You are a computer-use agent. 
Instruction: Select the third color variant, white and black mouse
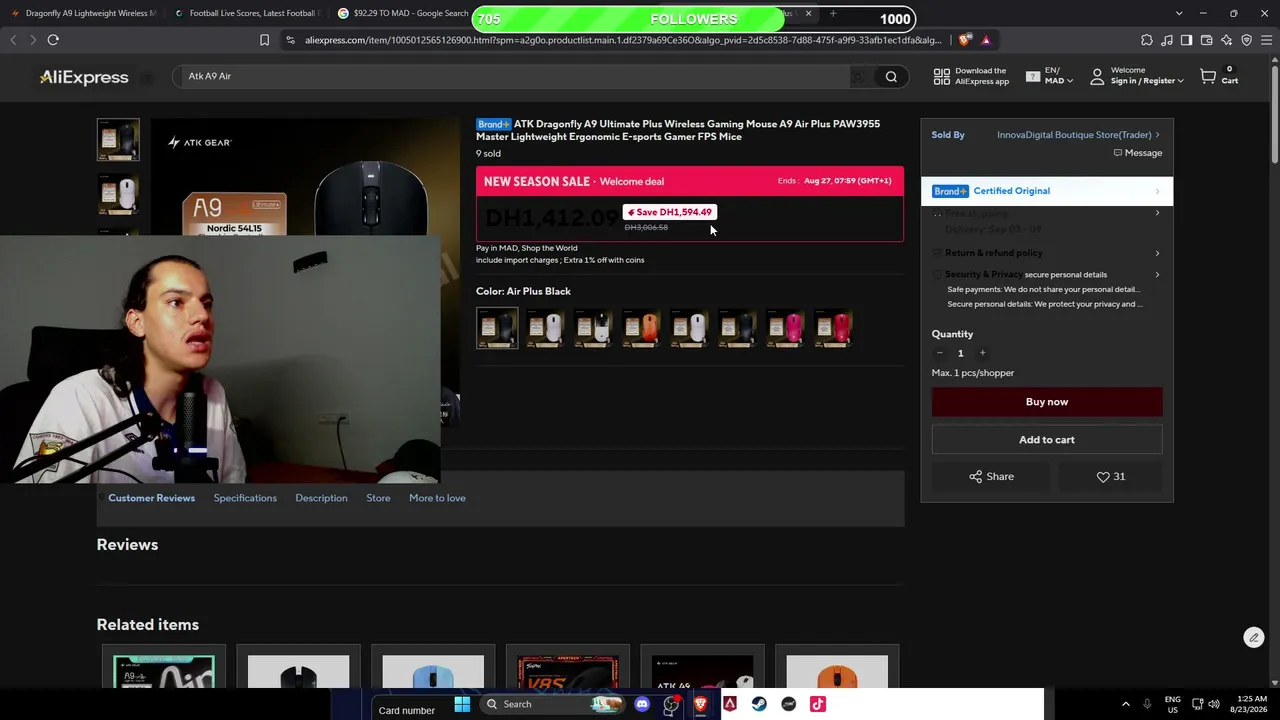coord(593,328)
